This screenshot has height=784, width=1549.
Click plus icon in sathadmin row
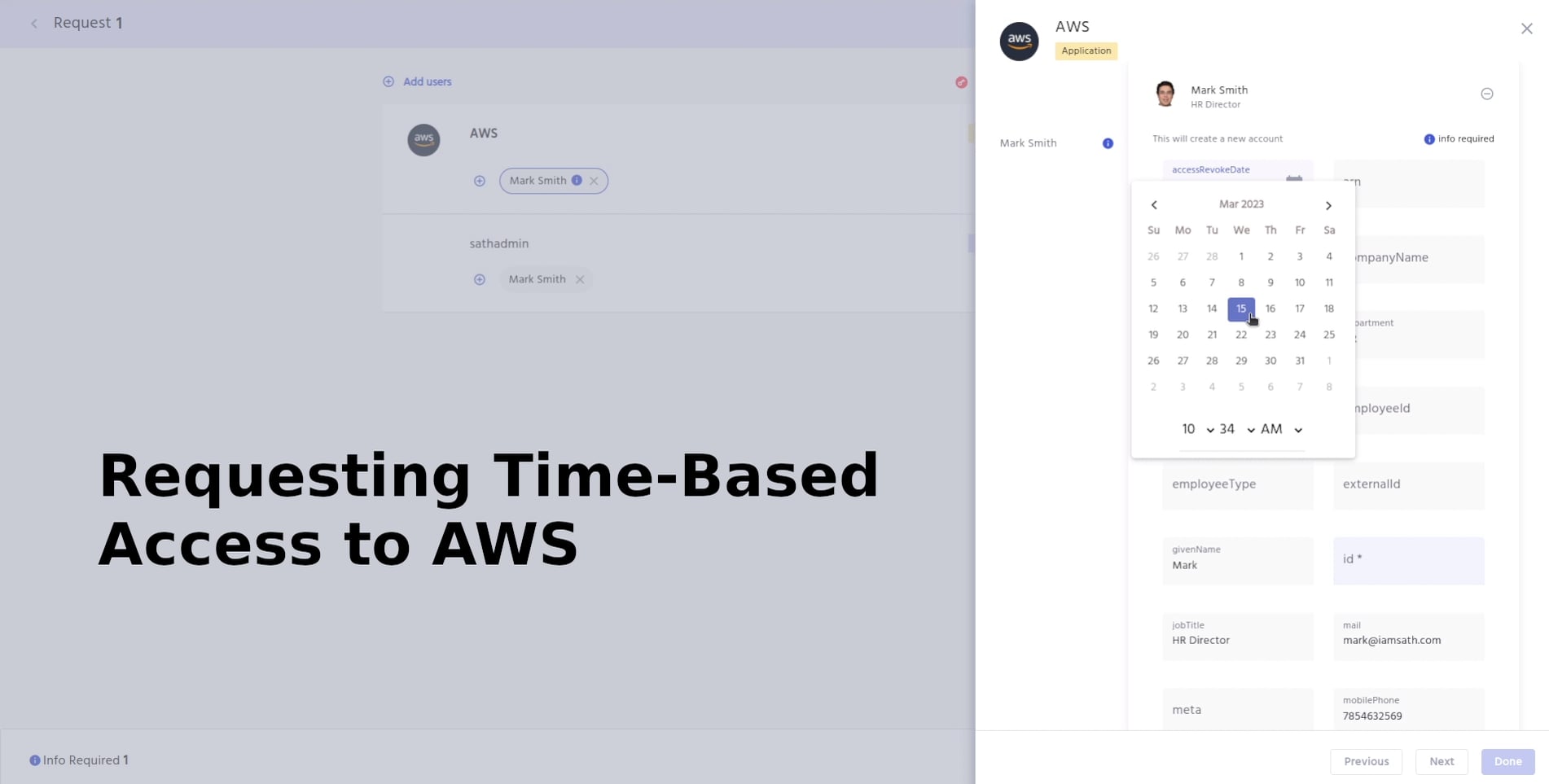click(480, 279)
